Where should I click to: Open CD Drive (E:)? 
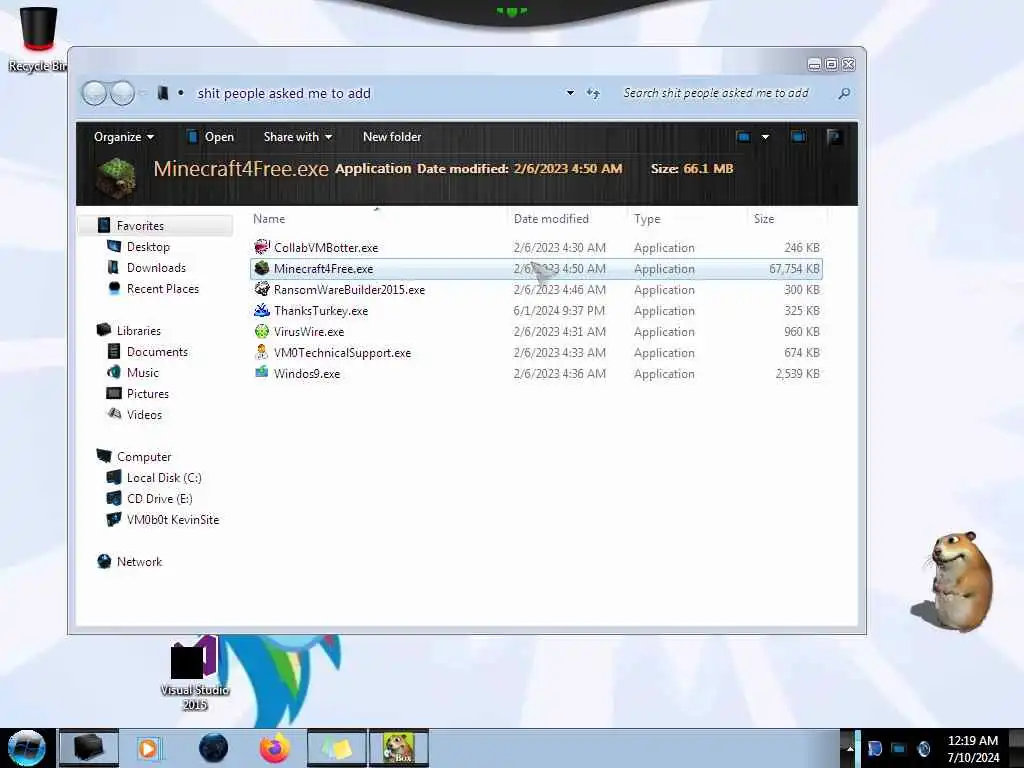[x=159, y=498]
